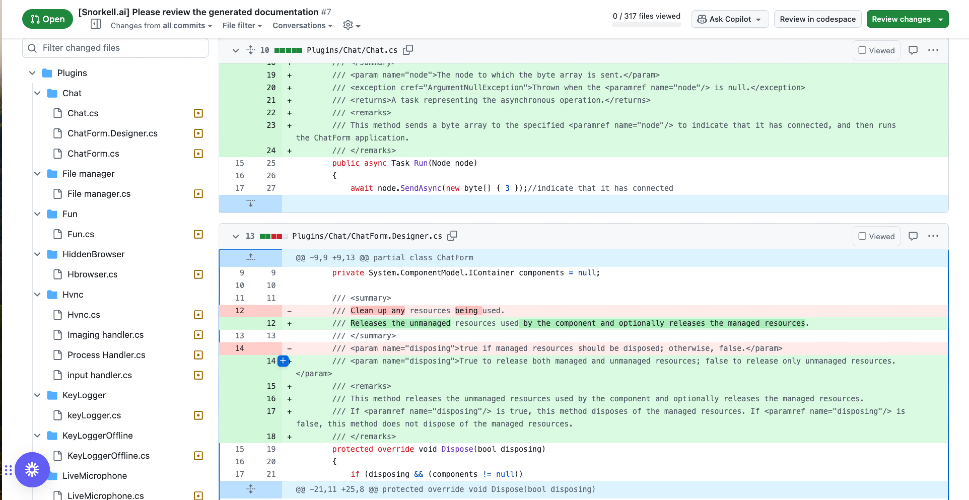Select Hvnc.cs in the file tree
969x500 pixels.
83,315
